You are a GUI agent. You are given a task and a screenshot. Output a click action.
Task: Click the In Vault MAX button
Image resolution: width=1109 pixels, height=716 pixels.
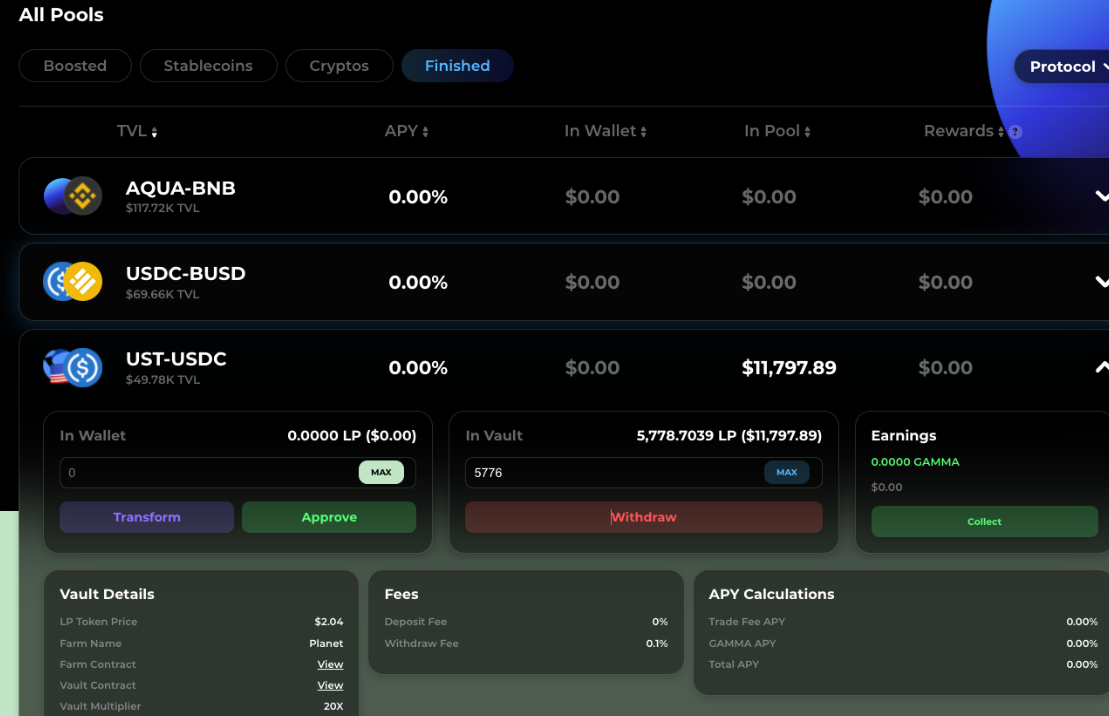787,472
